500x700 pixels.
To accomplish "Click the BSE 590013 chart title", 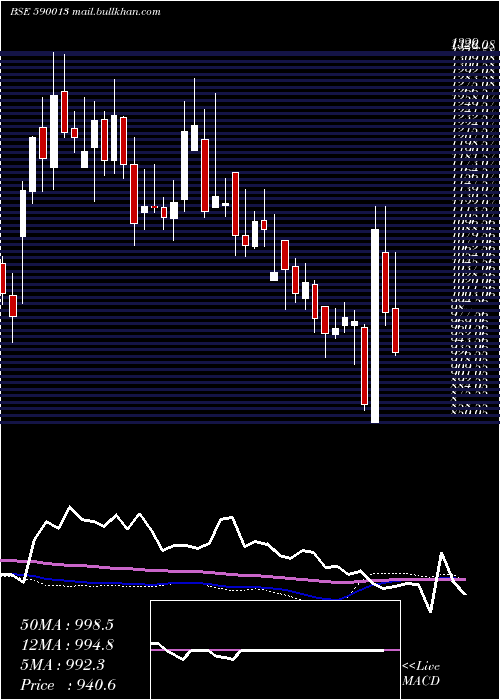I will 85,12.
